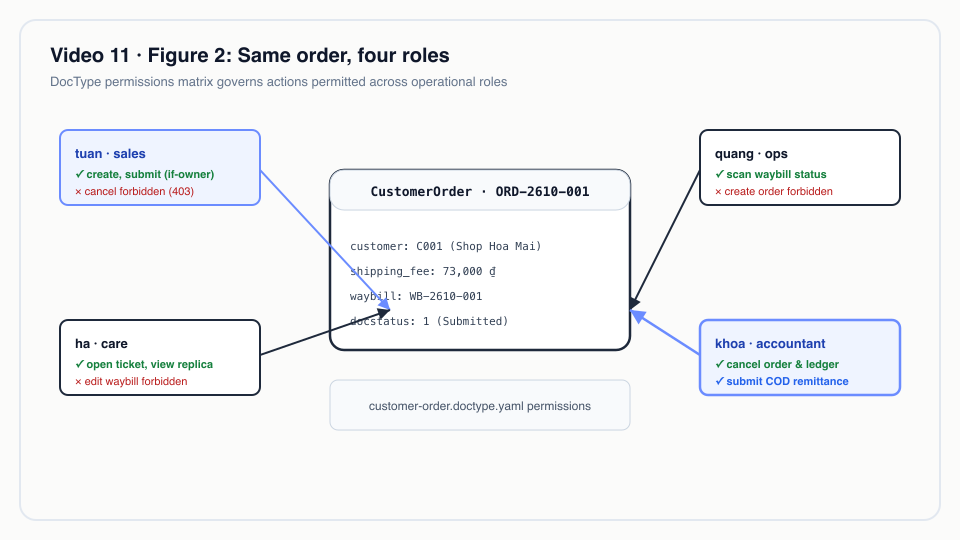Click the red cross before edit waybill forbidden
The width and height of the screenshot is (960, 540).
point(78,381)
